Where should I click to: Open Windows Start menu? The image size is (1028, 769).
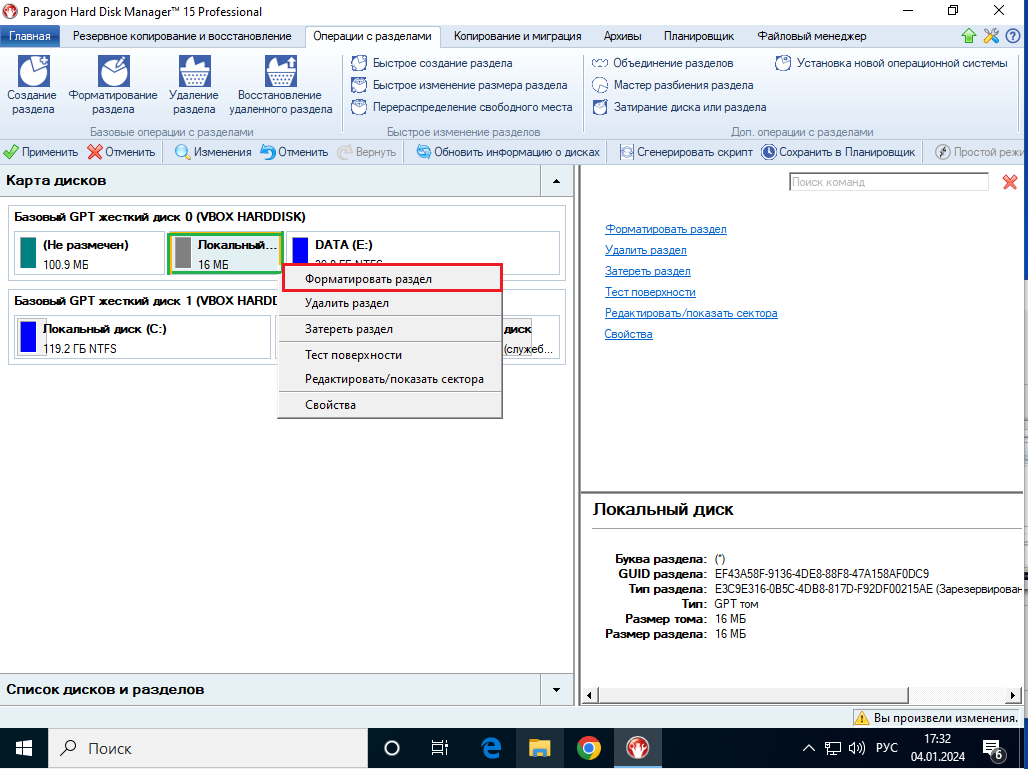tap(24, 748)
